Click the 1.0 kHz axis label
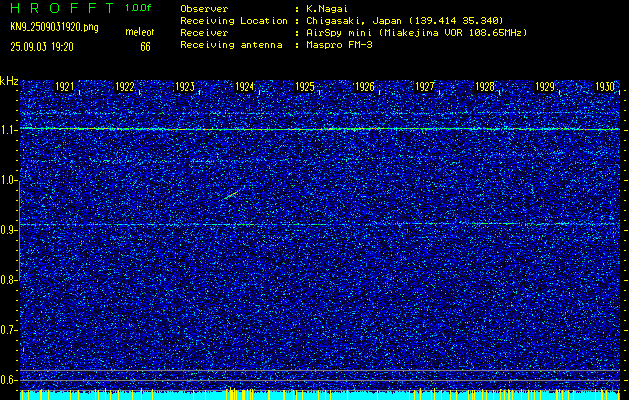This screenshot has height=400, width=629. (x=9, y=180)
